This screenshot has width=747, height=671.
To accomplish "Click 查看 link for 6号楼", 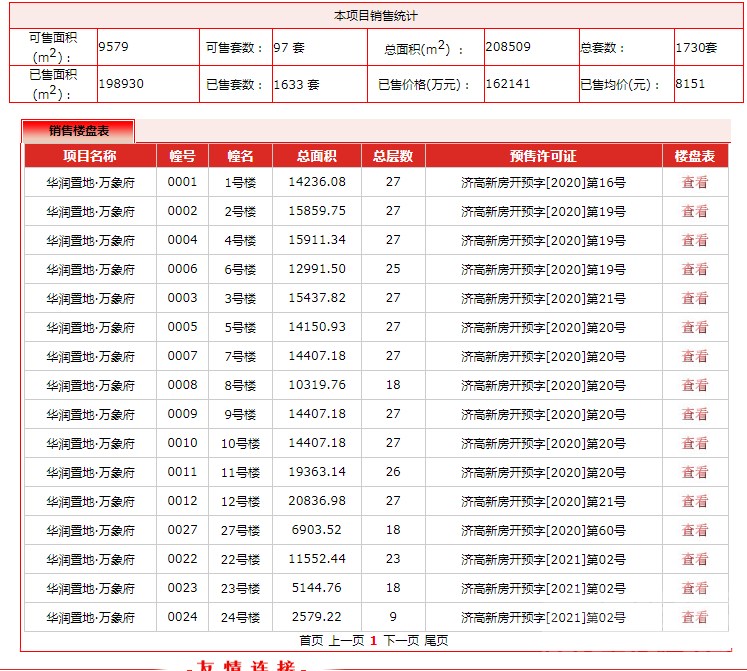I will tap(695, 270).
